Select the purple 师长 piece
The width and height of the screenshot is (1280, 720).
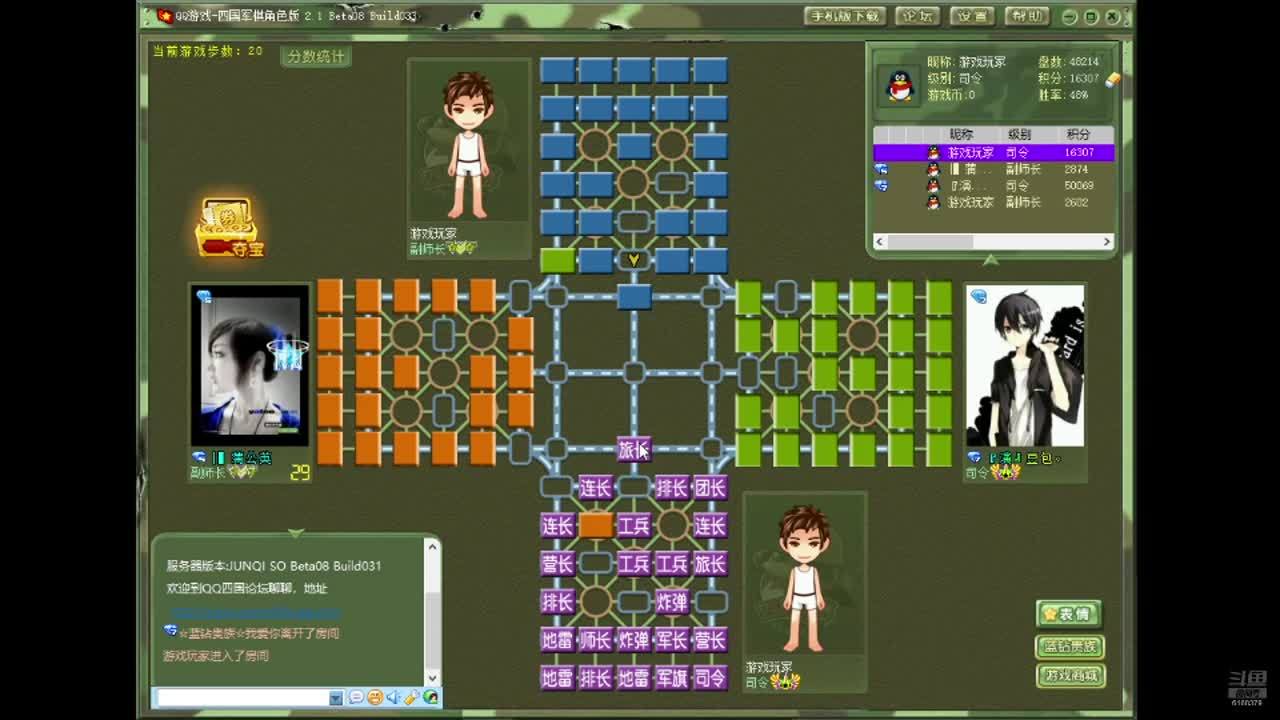tap(595, 640)
